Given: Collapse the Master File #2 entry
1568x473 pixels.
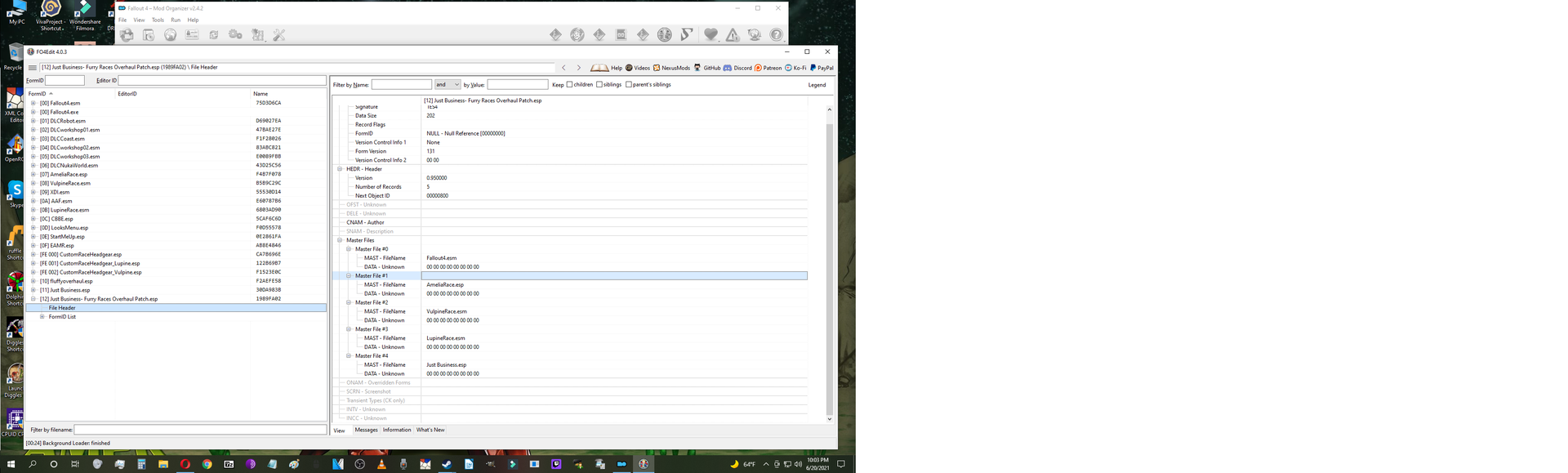Looking at the screenshot, I should (x=349, y=302).
